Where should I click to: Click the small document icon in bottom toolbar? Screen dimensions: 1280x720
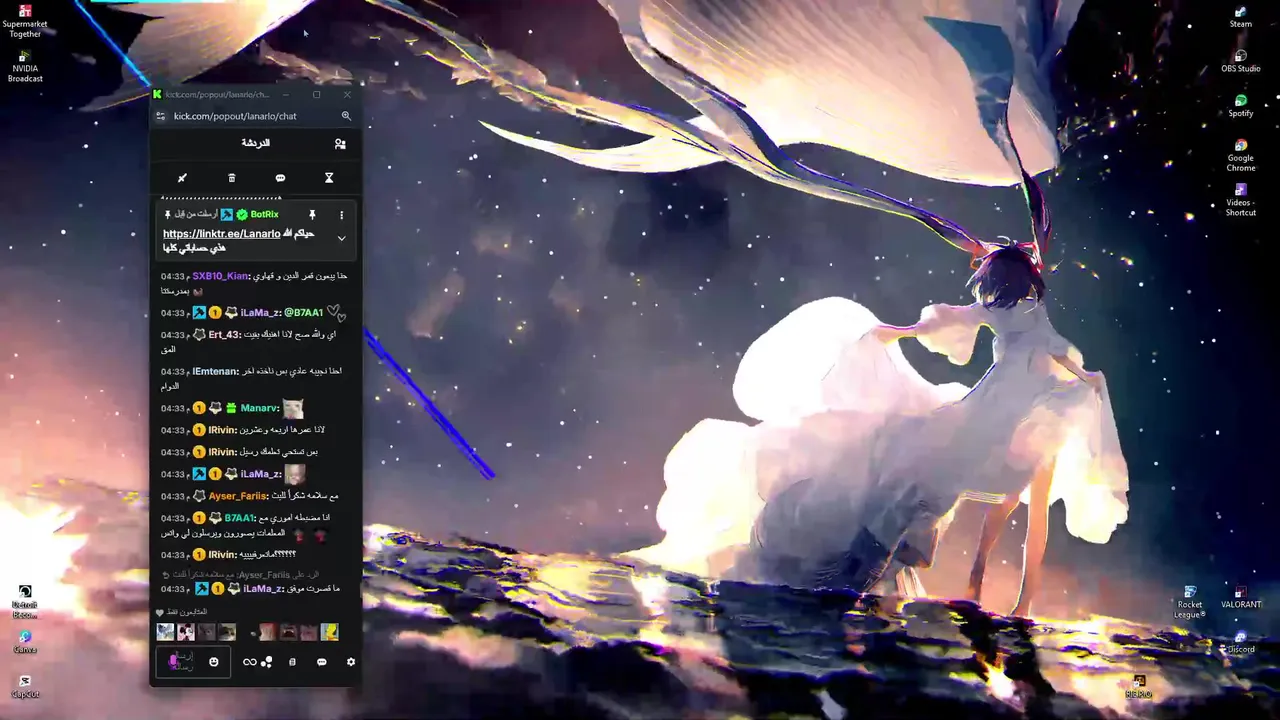point(292,662)
